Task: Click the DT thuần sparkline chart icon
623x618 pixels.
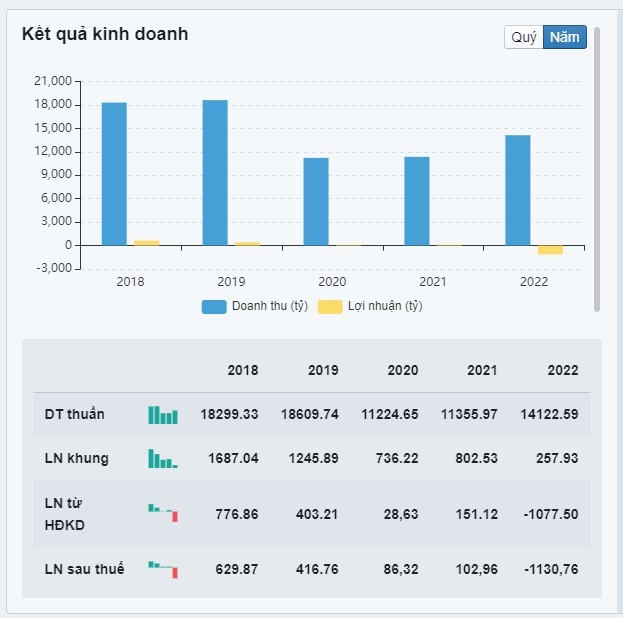Action: tap(162, 414)
